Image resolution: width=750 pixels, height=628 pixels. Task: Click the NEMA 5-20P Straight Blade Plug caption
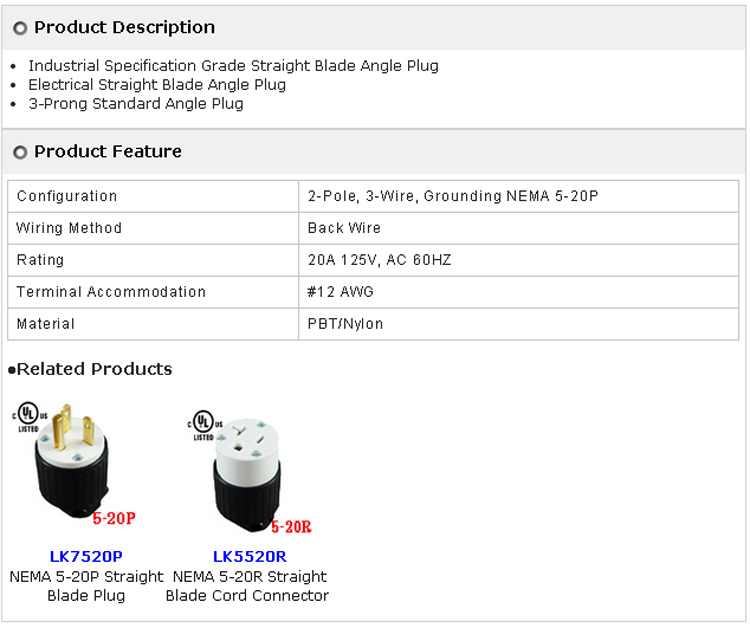coord(86,586)
